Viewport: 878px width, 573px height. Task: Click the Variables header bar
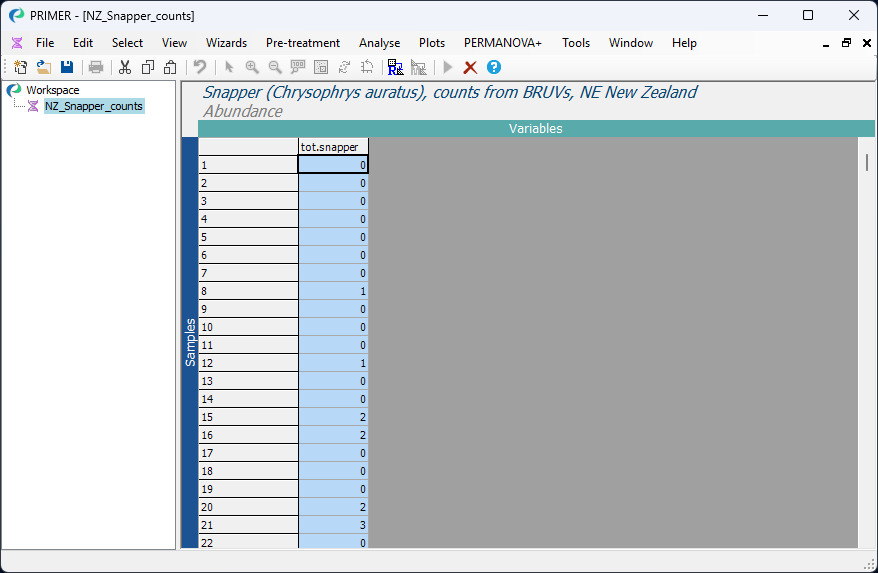pyautogui.click(x=536, y=128)
